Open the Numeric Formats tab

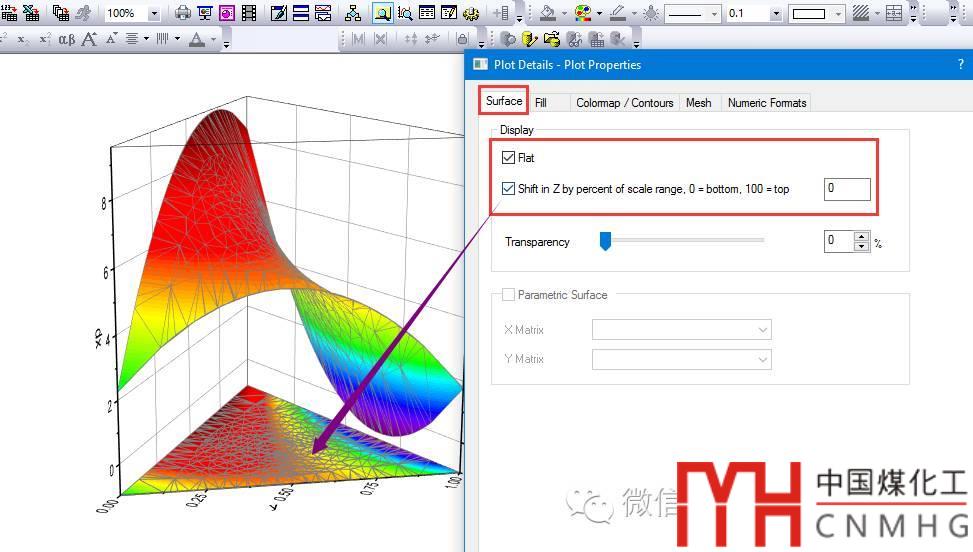[x=766, y=103]
